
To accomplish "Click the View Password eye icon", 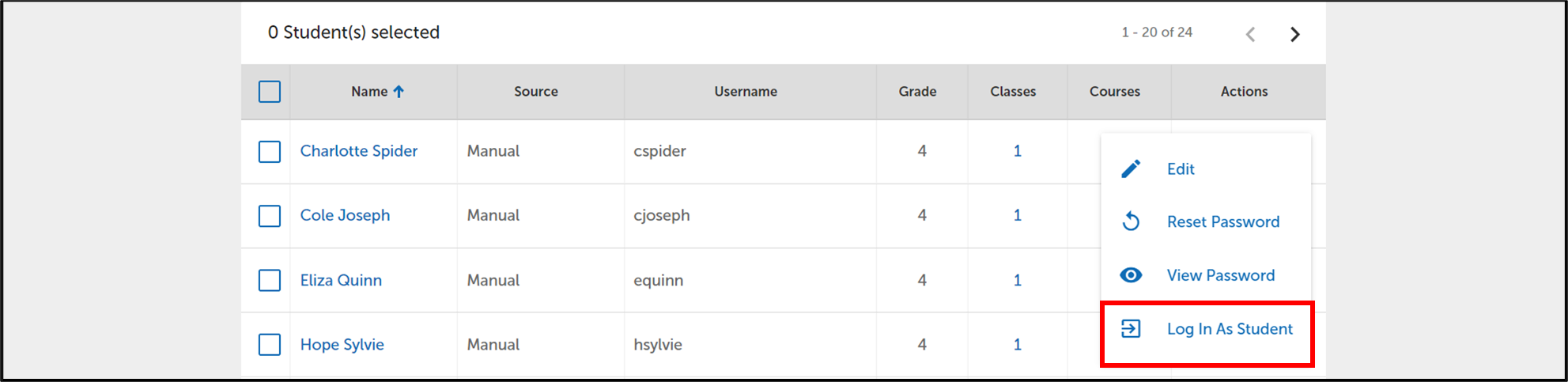I will point(1131,275).
